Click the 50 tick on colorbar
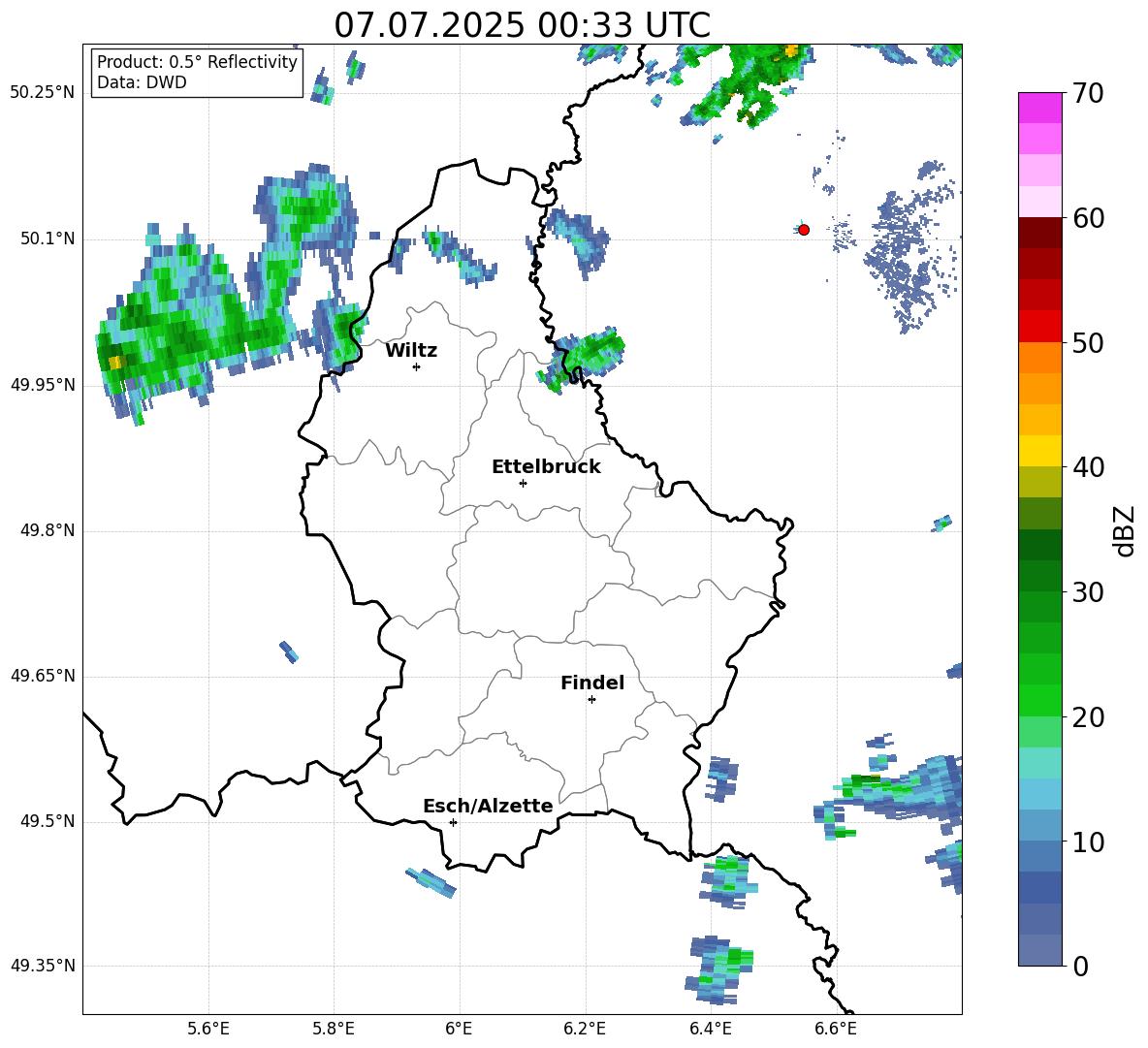Screen dimensions: 1148x1048 point(1088,342)
